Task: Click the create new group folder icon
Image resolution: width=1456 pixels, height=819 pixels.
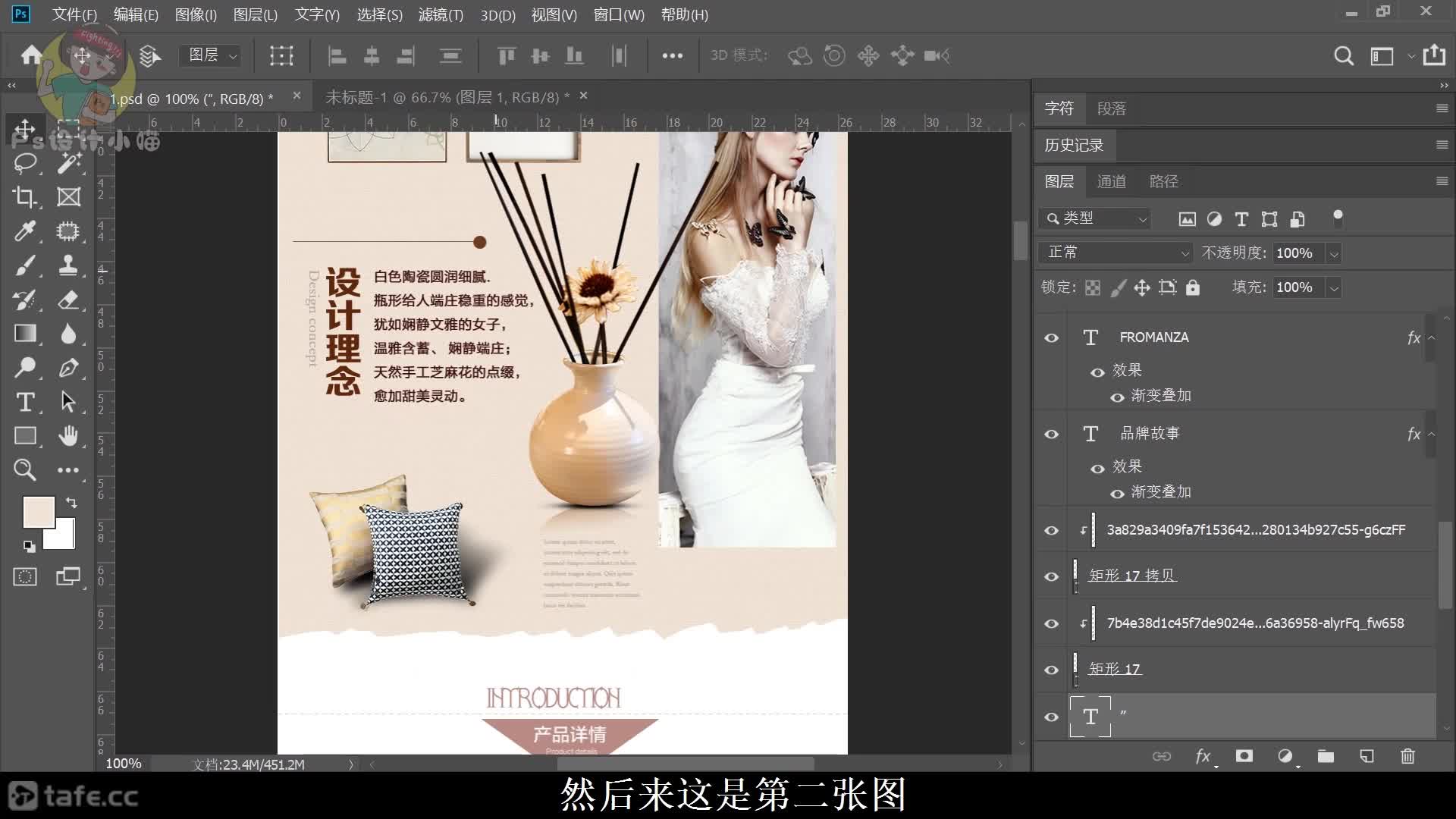Action: click(1326, 756)
